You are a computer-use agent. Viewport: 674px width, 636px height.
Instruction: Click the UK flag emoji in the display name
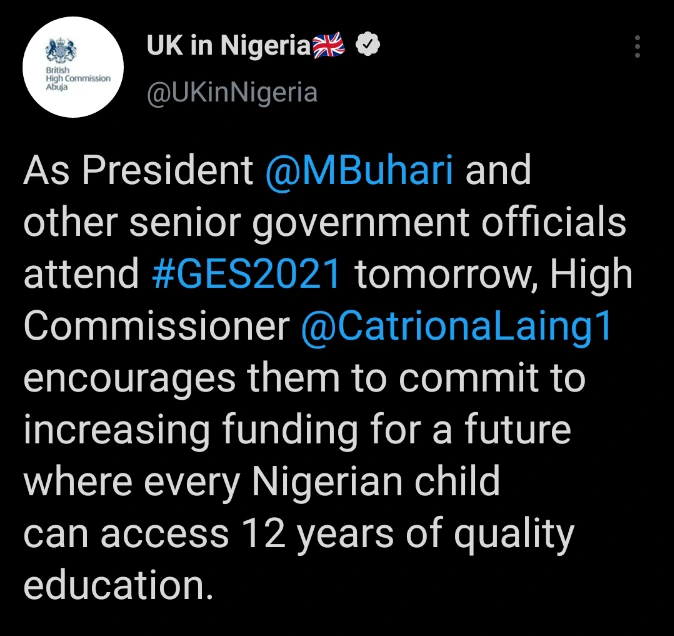click(x=328, y=46)
